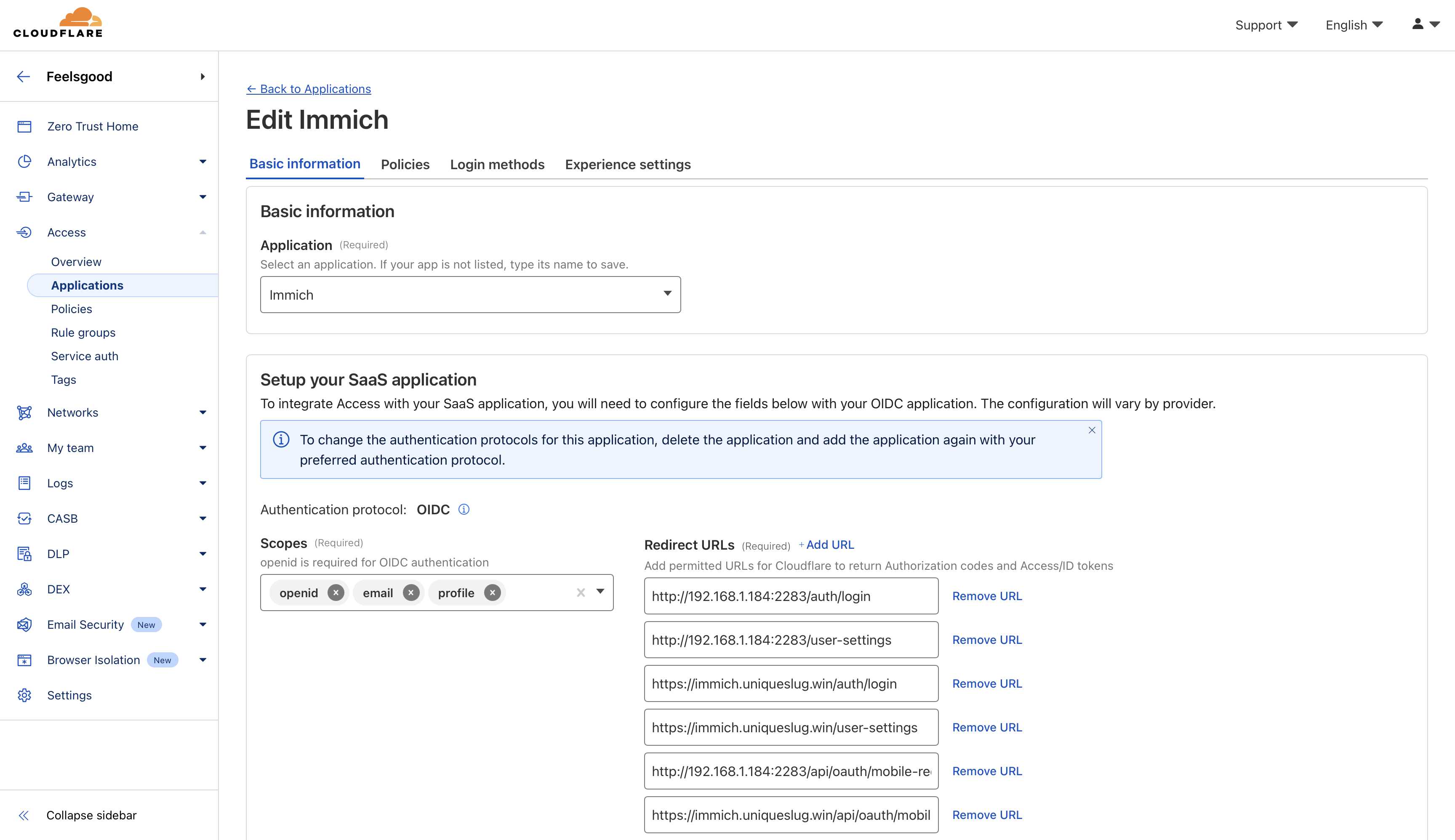The width and height of the screenshot is (1455, 840).
Task: Click the Analytics pie chart icon
Action: 24,162
